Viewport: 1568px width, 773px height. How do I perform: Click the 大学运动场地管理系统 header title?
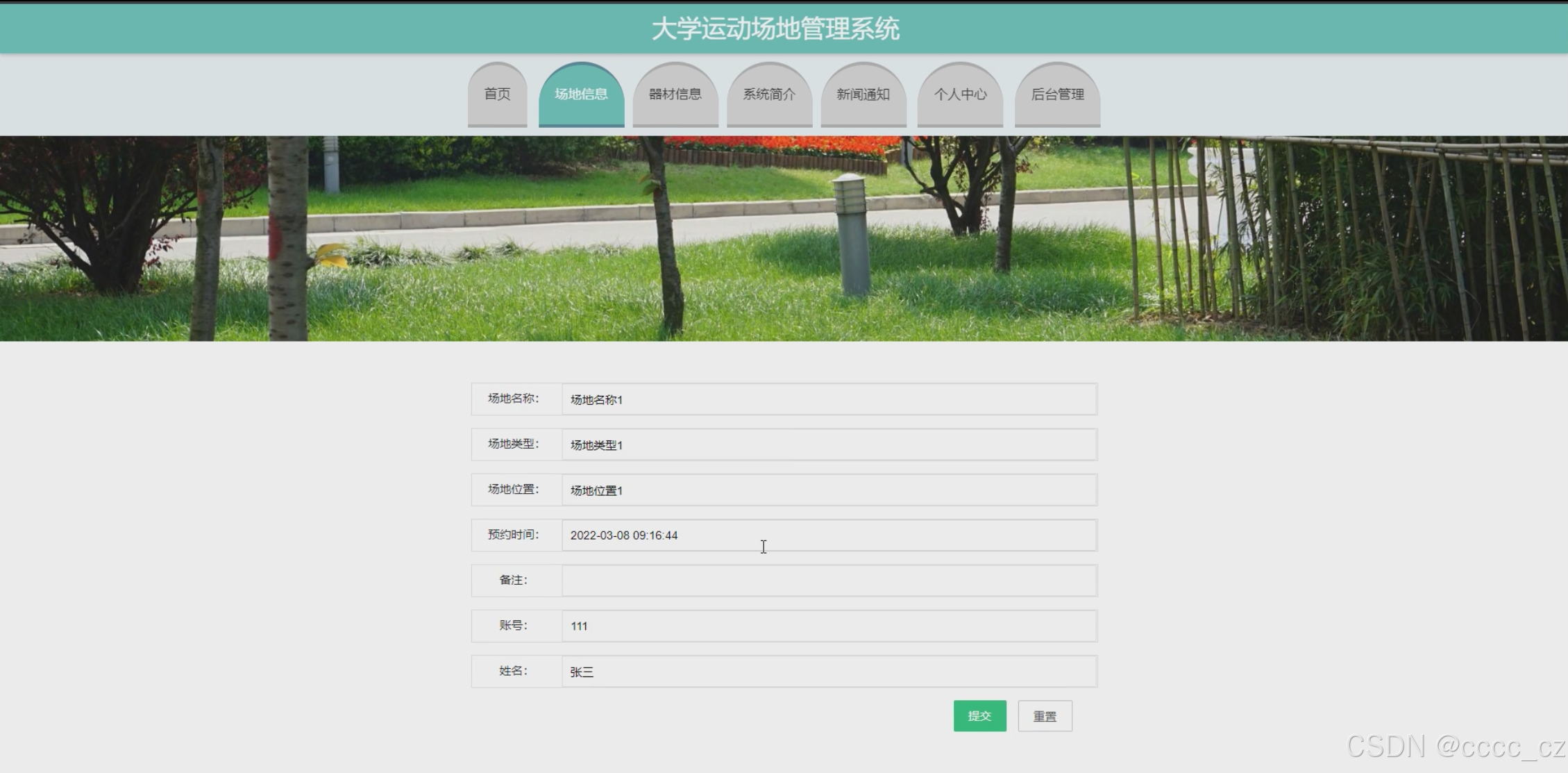(x=775, y=29)
